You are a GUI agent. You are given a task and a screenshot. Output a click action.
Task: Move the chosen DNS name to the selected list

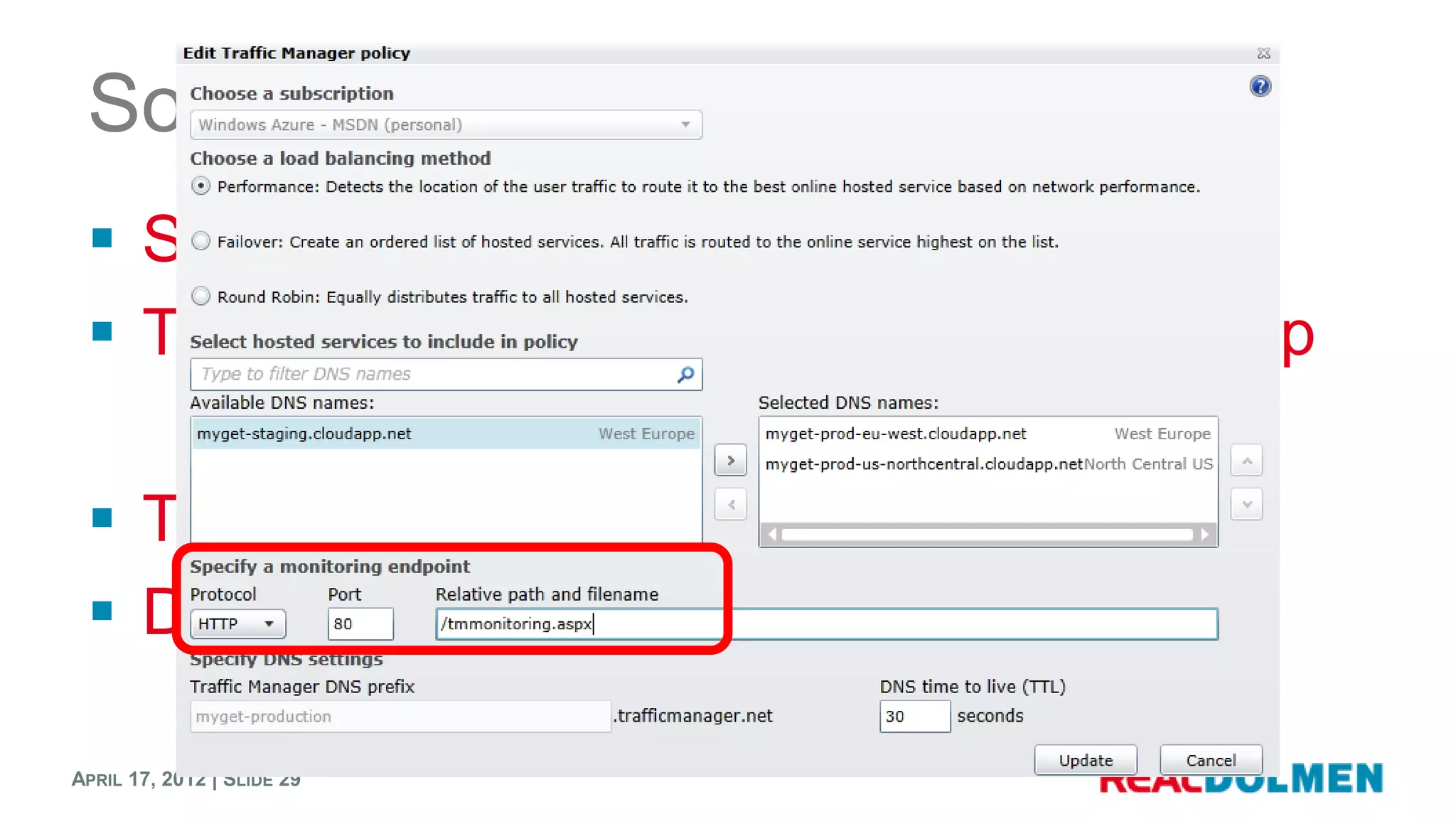click(730, 461)
